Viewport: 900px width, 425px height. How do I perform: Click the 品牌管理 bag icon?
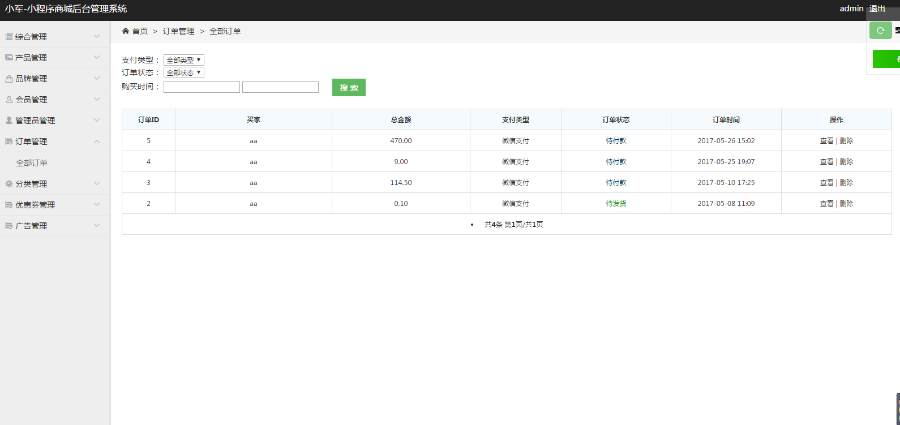pyautogui.click(x=9, y=79)
